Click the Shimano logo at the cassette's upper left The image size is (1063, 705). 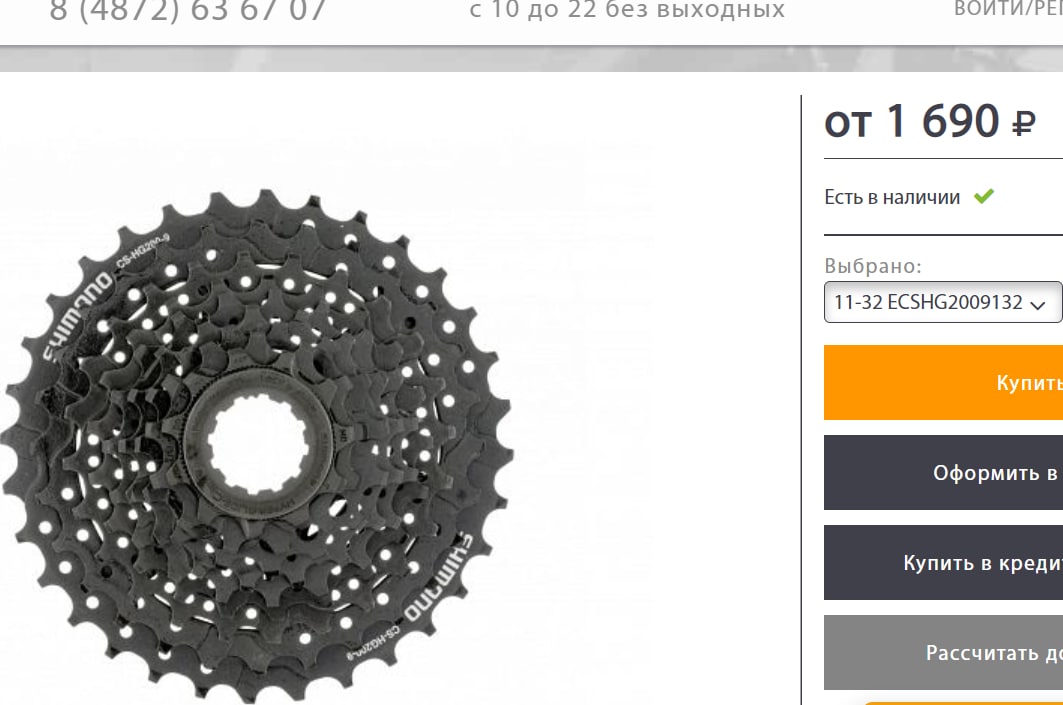click(78, 316)
